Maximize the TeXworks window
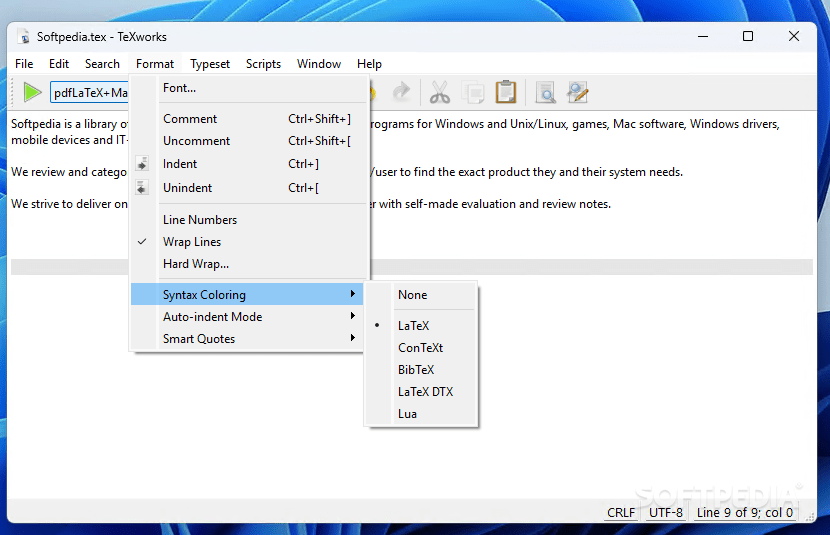This screenshot has width=830, height=535. 748,36
